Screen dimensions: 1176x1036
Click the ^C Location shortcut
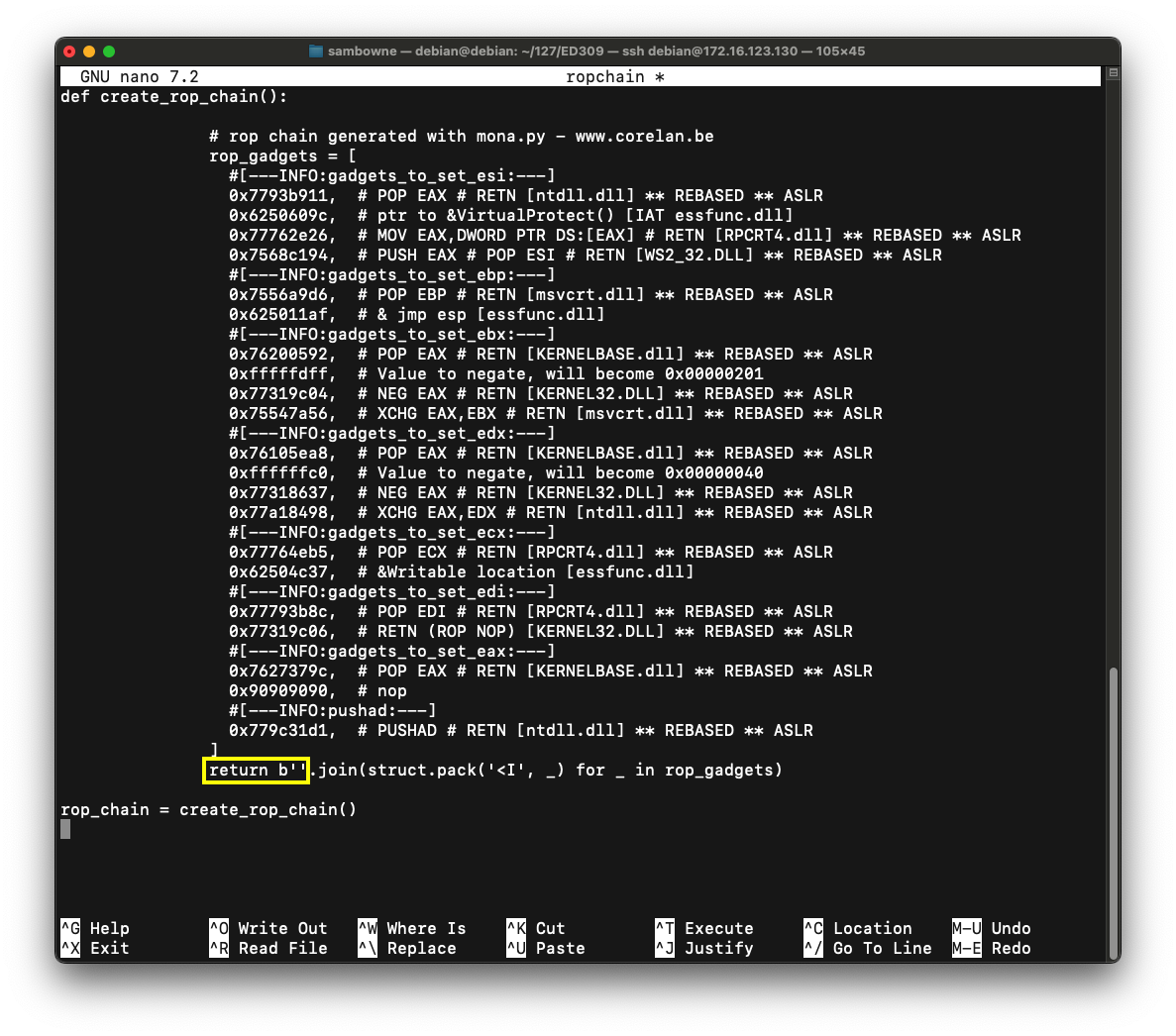coord(858,928)
